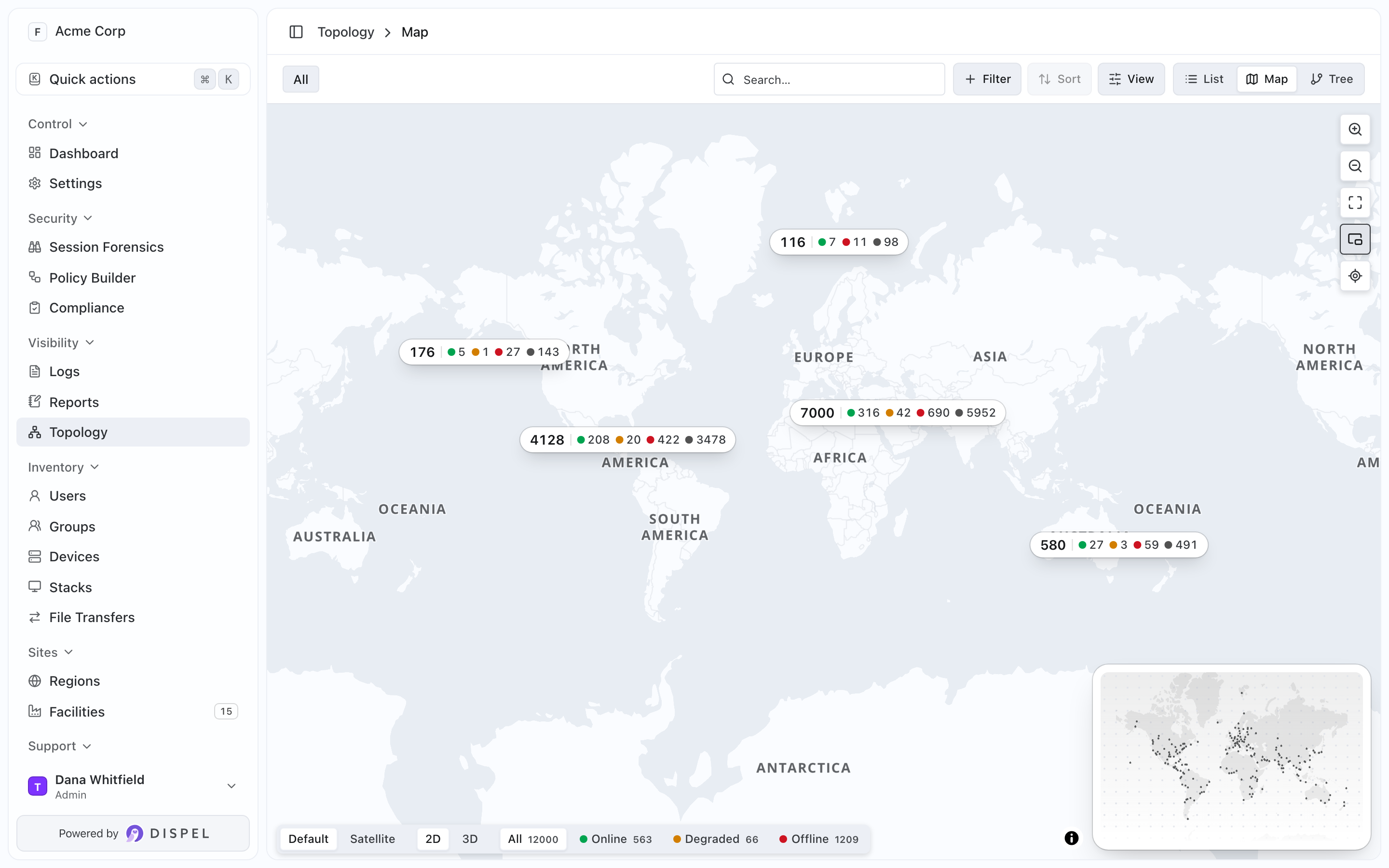1389x868 pixels.
Task: Open the map info icon
Action: [1071, 838]
